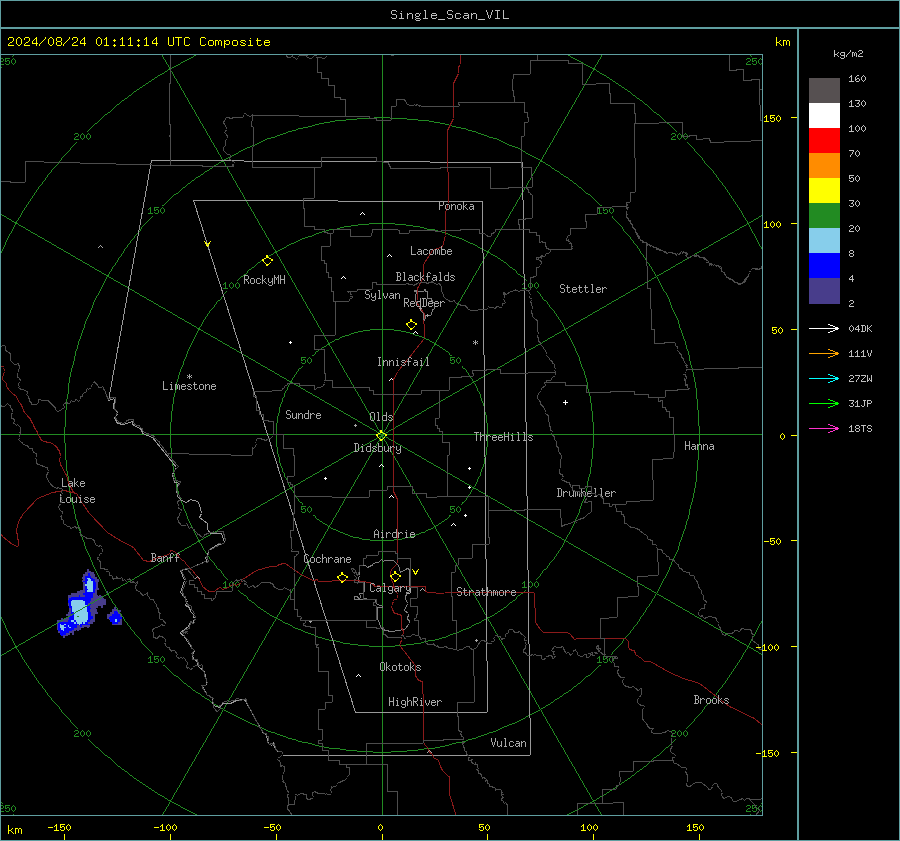Click the yellow radar center marker at Didsbury
900x841 pixels.
click(x=381, y=436)
